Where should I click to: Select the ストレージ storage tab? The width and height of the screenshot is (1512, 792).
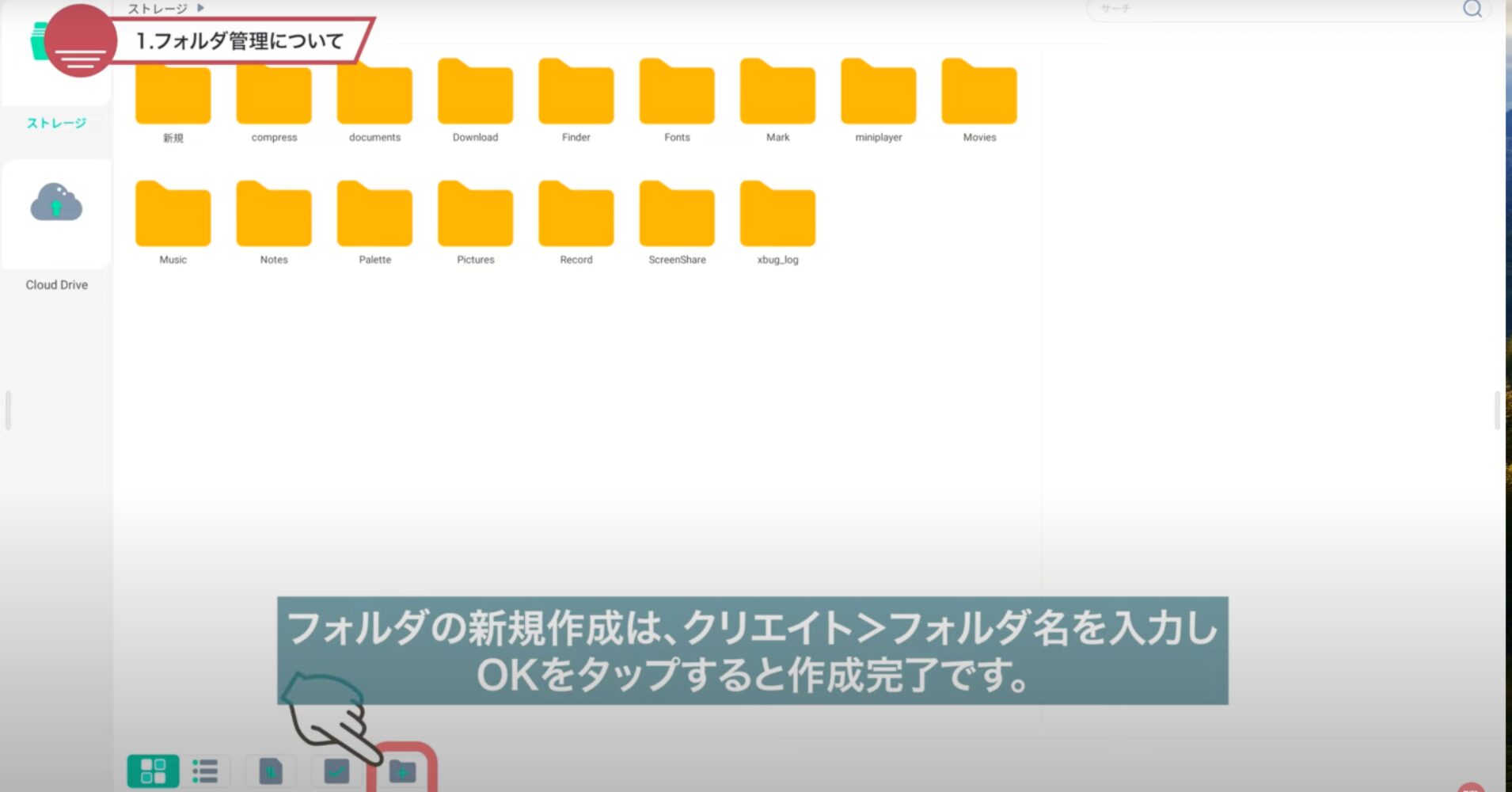coord(56,123)
